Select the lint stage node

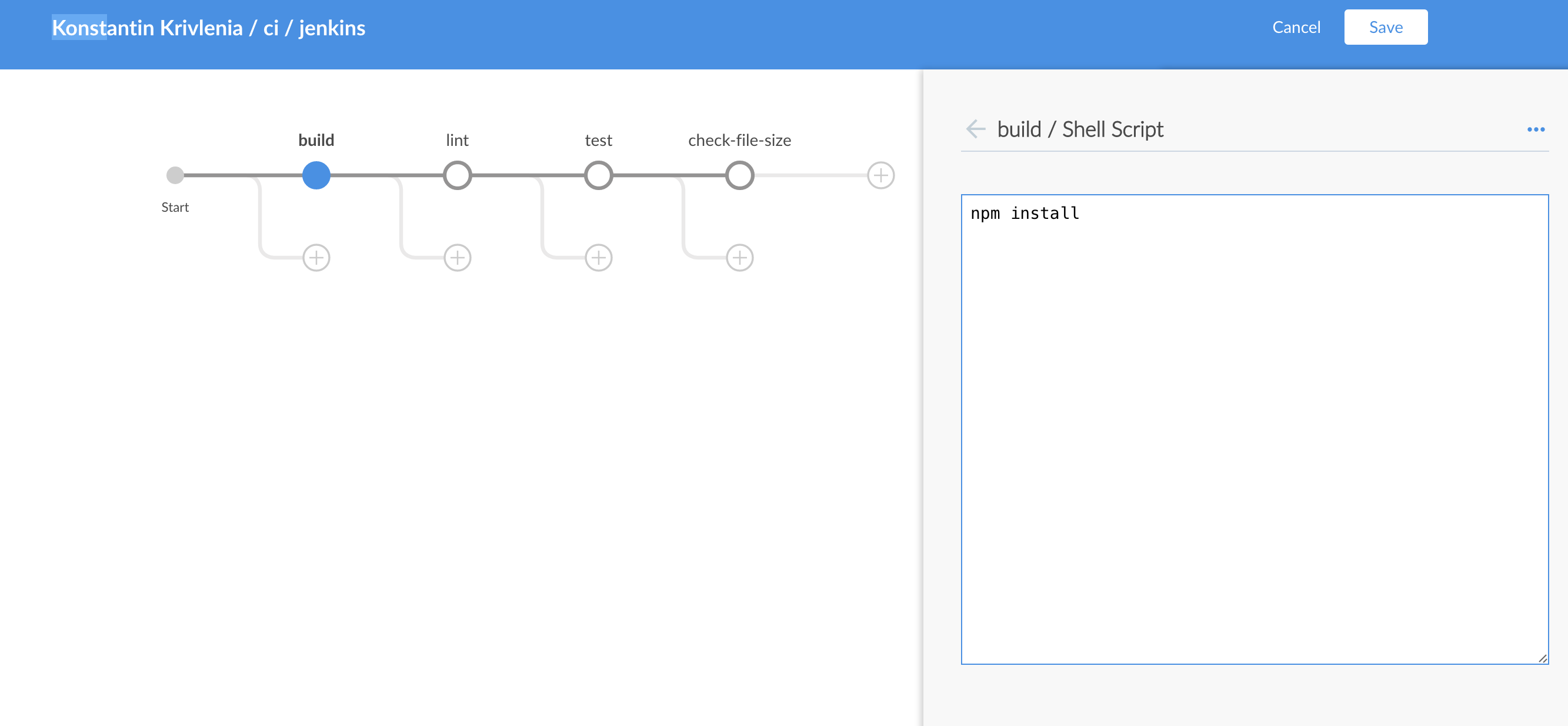(456, 175)
